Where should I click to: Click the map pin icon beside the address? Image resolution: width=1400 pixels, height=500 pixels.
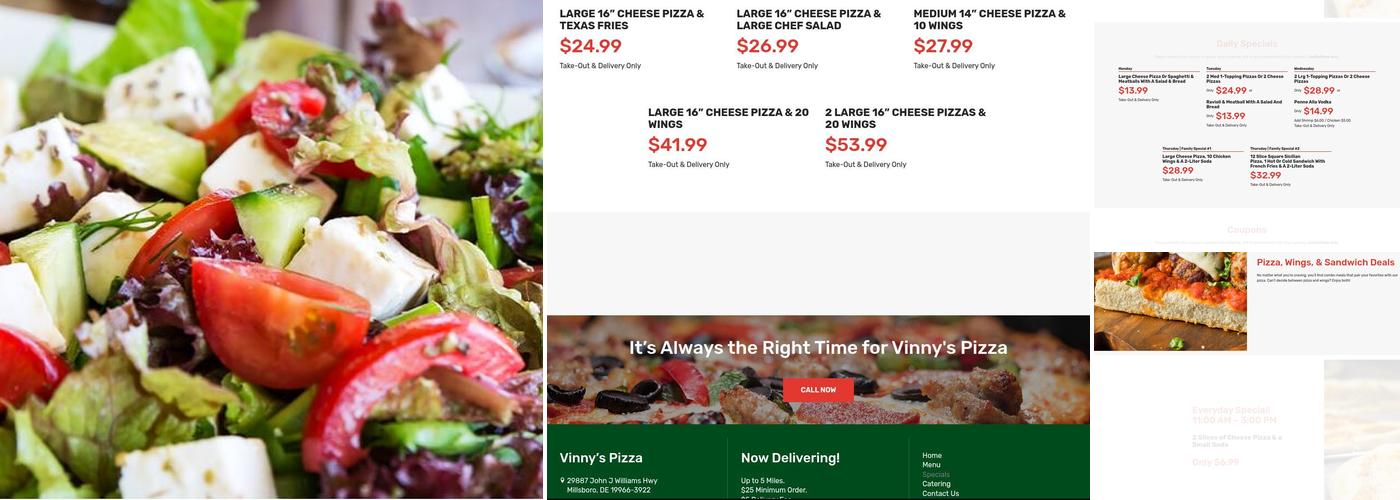pyautogui.click(x=562, y=481)
